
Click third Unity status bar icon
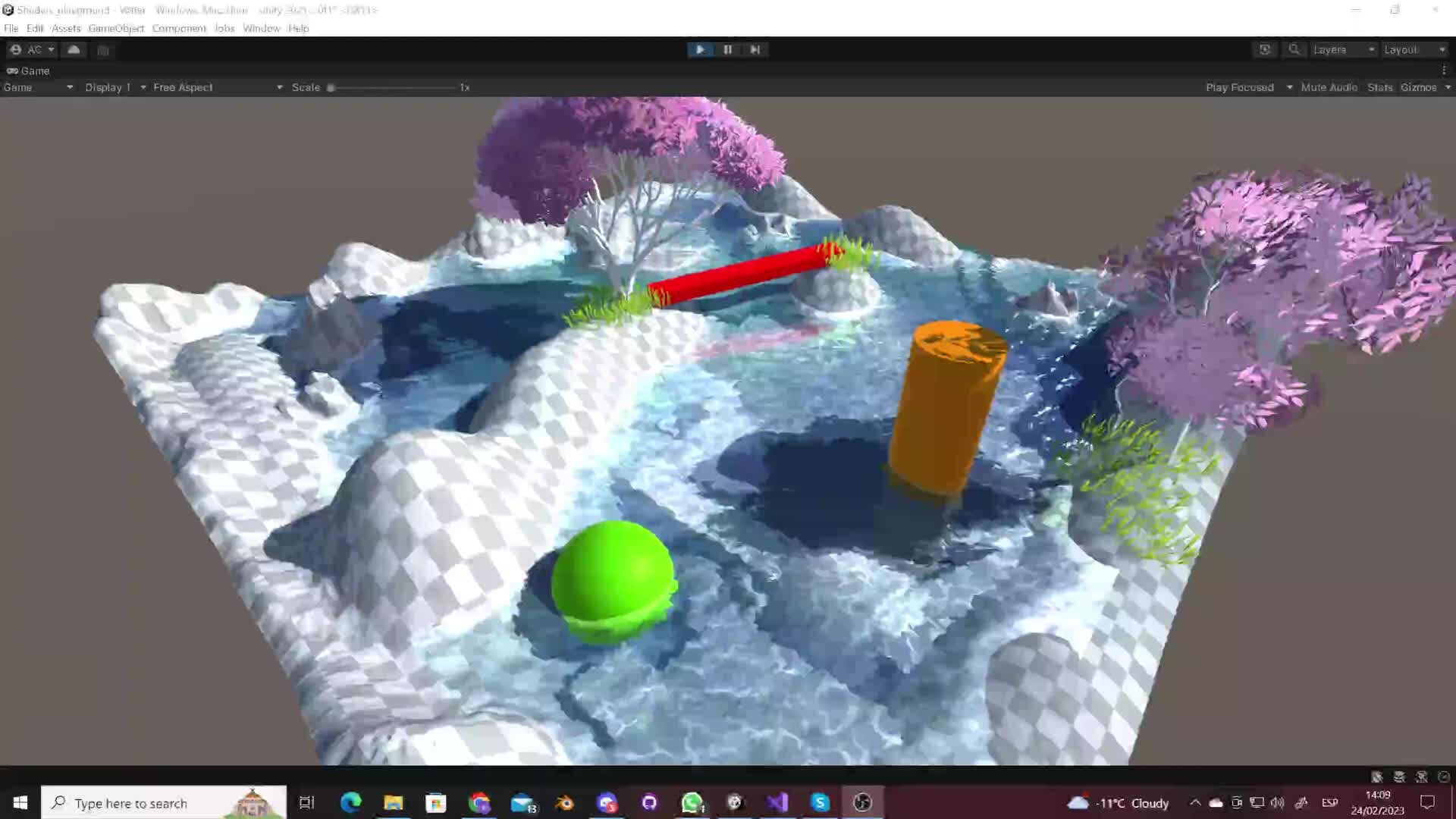1422,777
